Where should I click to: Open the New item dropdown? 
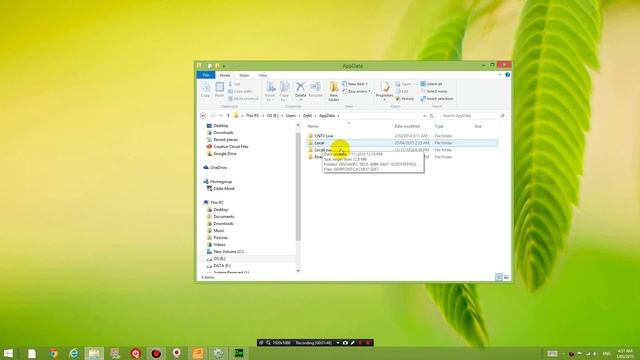pos(355,84)
